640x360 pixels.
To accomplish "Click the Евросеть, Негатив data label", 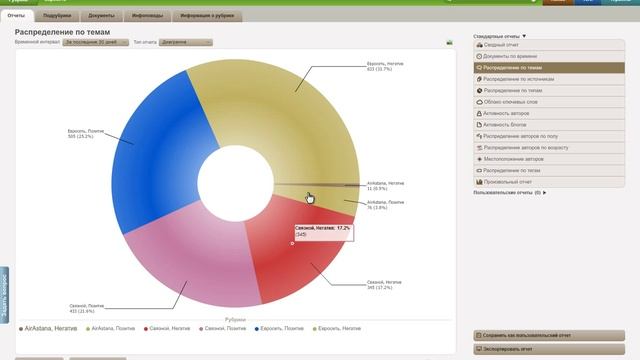I will click(385, 67).
